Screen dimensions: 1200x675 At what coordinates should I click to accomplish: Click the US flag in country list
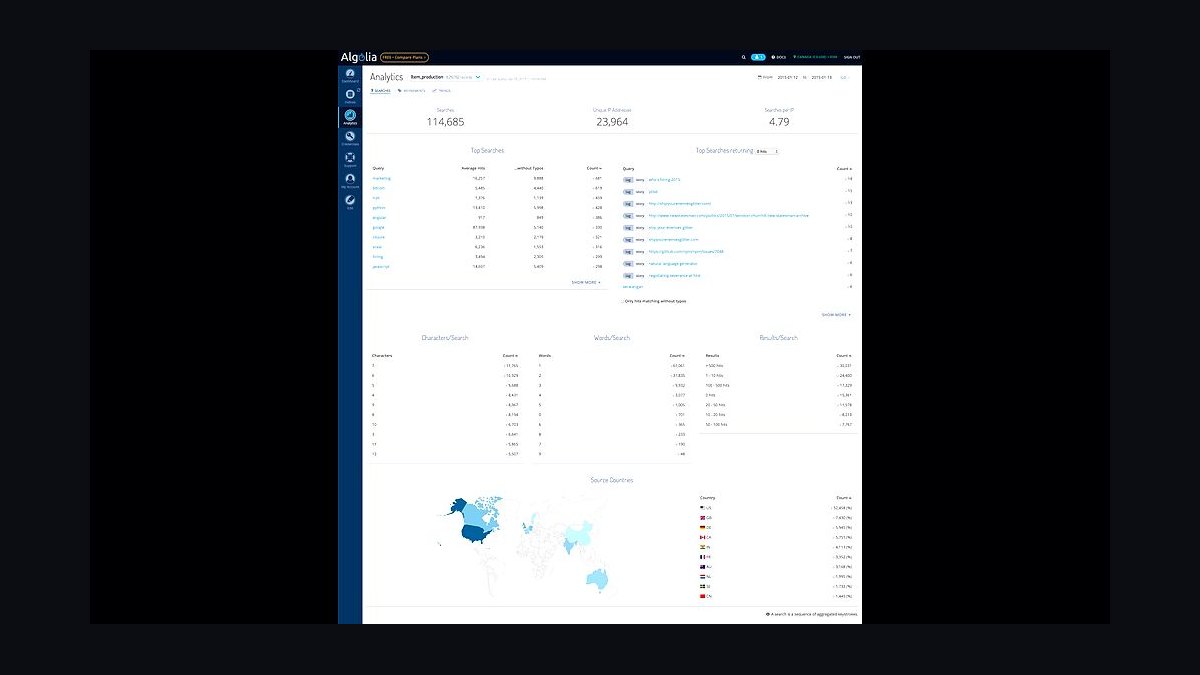(705, 508)
